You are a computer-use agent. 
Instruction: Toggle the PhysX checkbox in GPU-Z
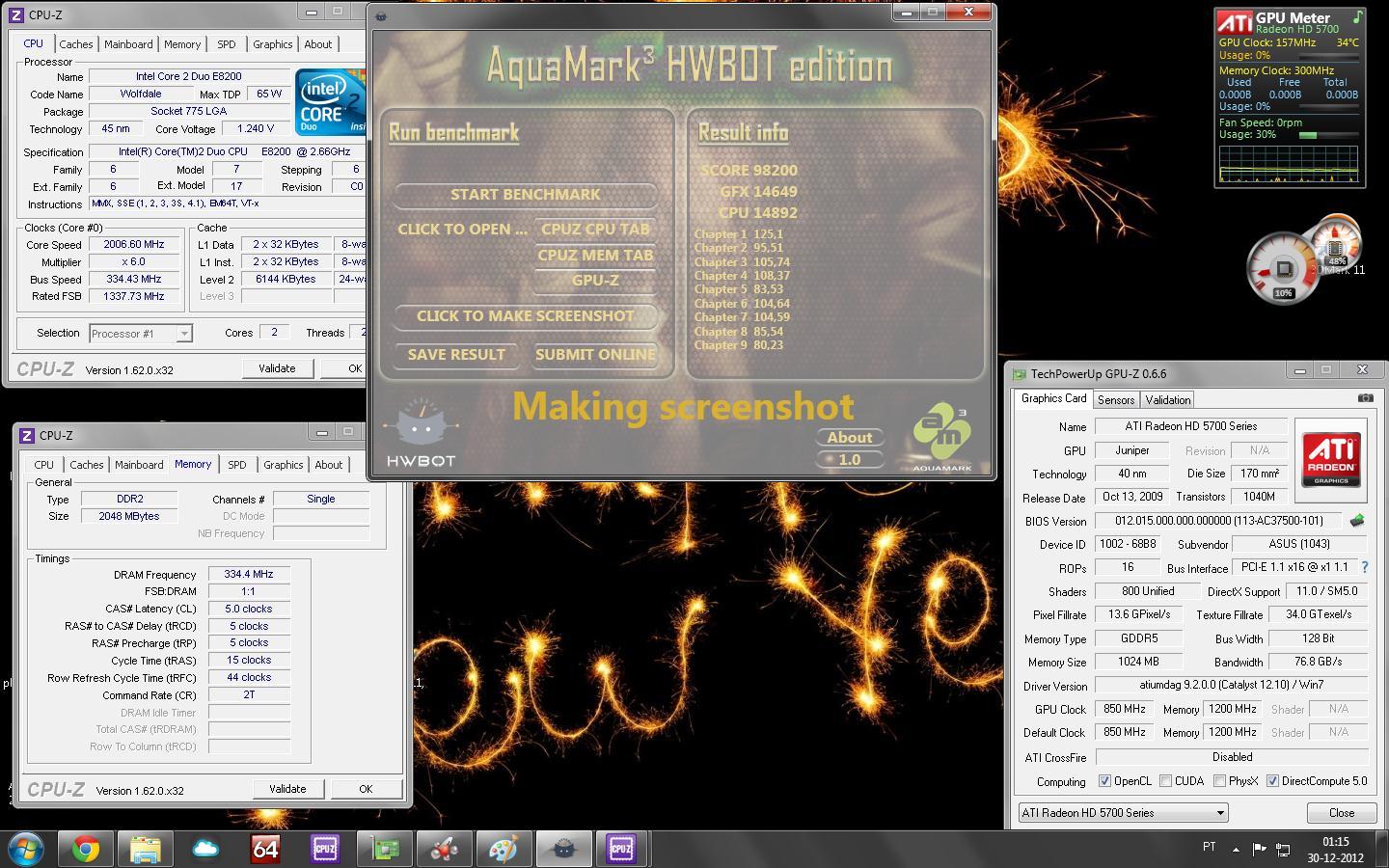coord(1219,781)
